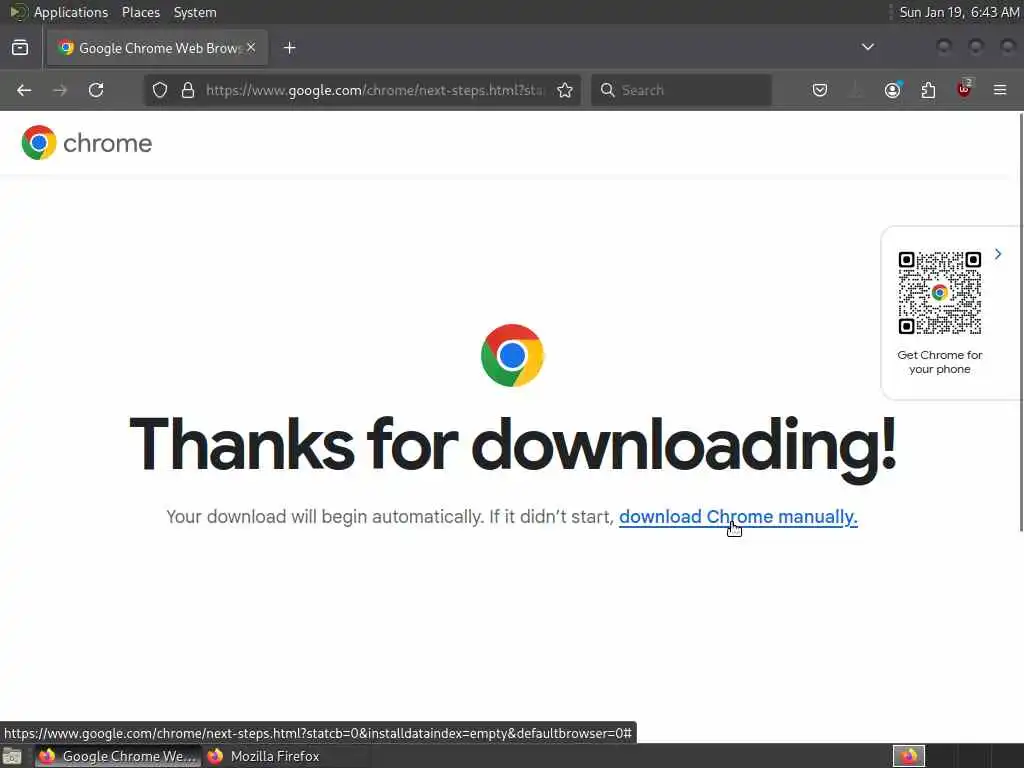Image resolution: width=1024 pixels, height=768 pixels.
Task: Click the clock in the top panel
Action: pyautogui.click(x=959, y=12)
